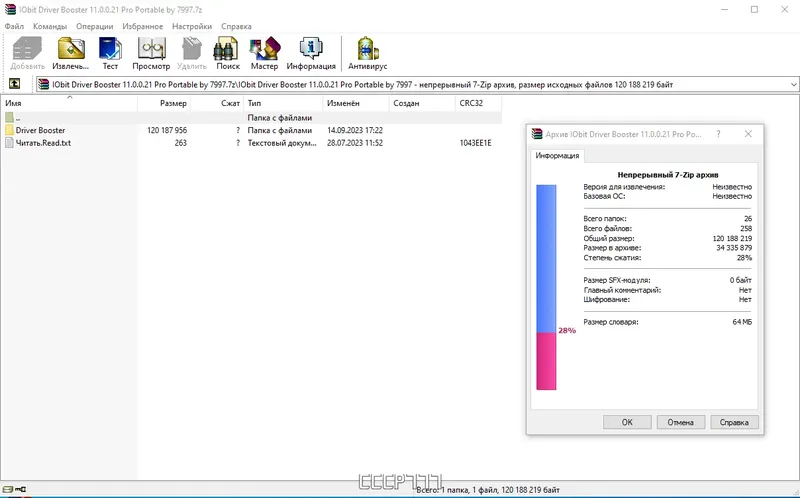Screen dimensions: 800x498
Task: Click the WinRAR title bar app icon
Action: 10,9
